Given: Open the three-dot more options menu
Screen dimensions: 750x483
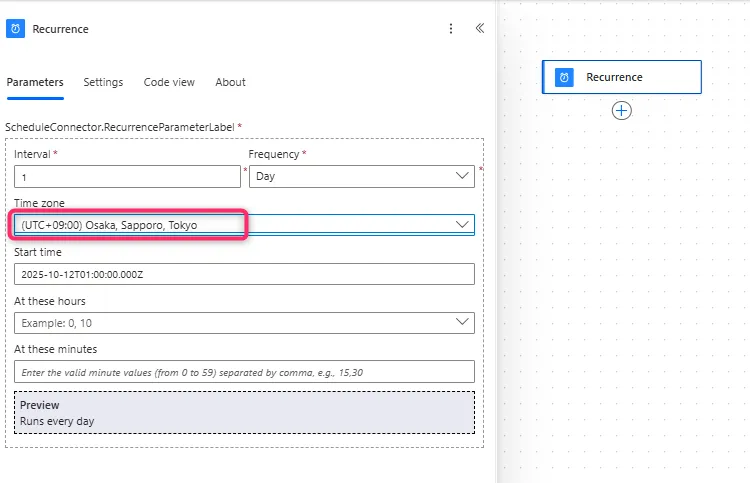Looking at the screenshot, I should tap(451, 29).
